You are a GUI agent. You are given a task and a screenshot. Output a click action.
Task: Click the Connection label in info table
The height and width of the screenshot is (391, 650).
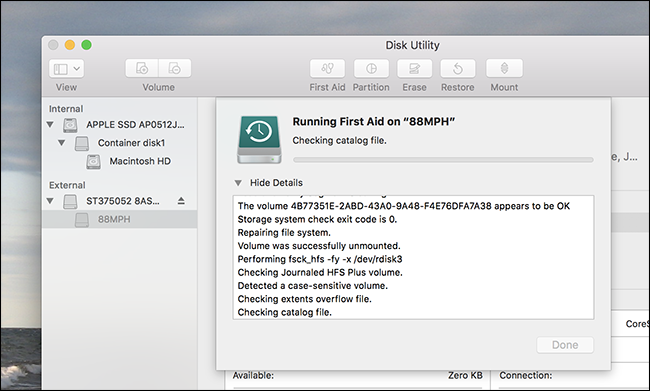click(526, 375)
